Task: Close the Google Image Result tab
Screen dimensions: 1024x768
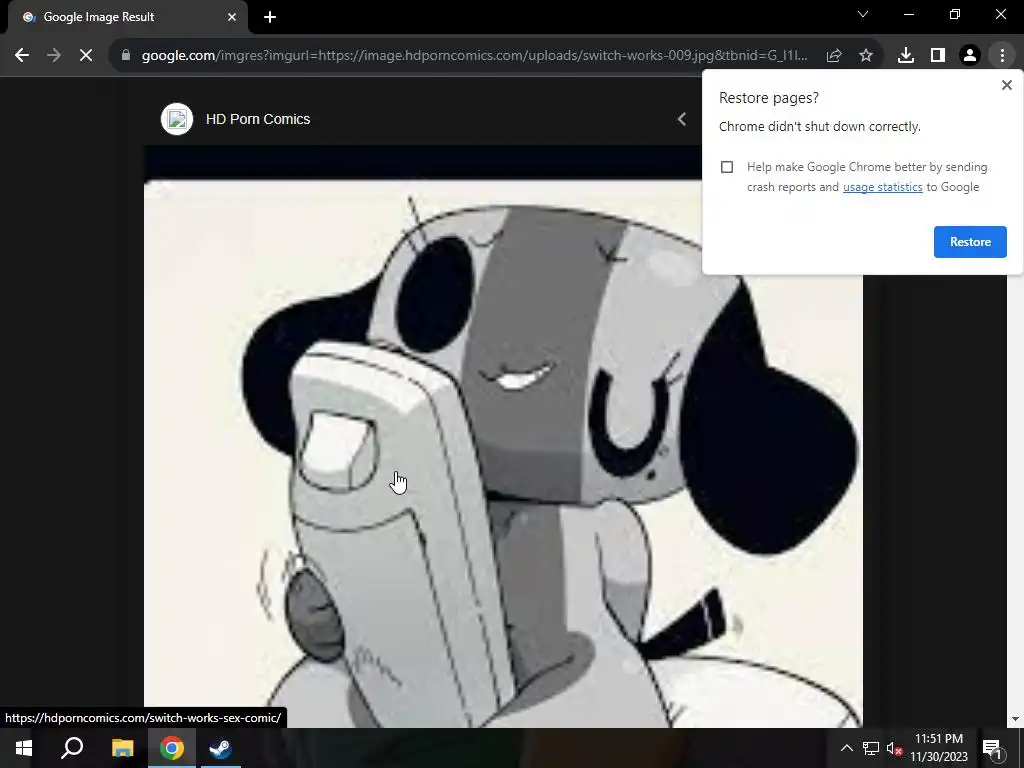Action: click(232, 17)
